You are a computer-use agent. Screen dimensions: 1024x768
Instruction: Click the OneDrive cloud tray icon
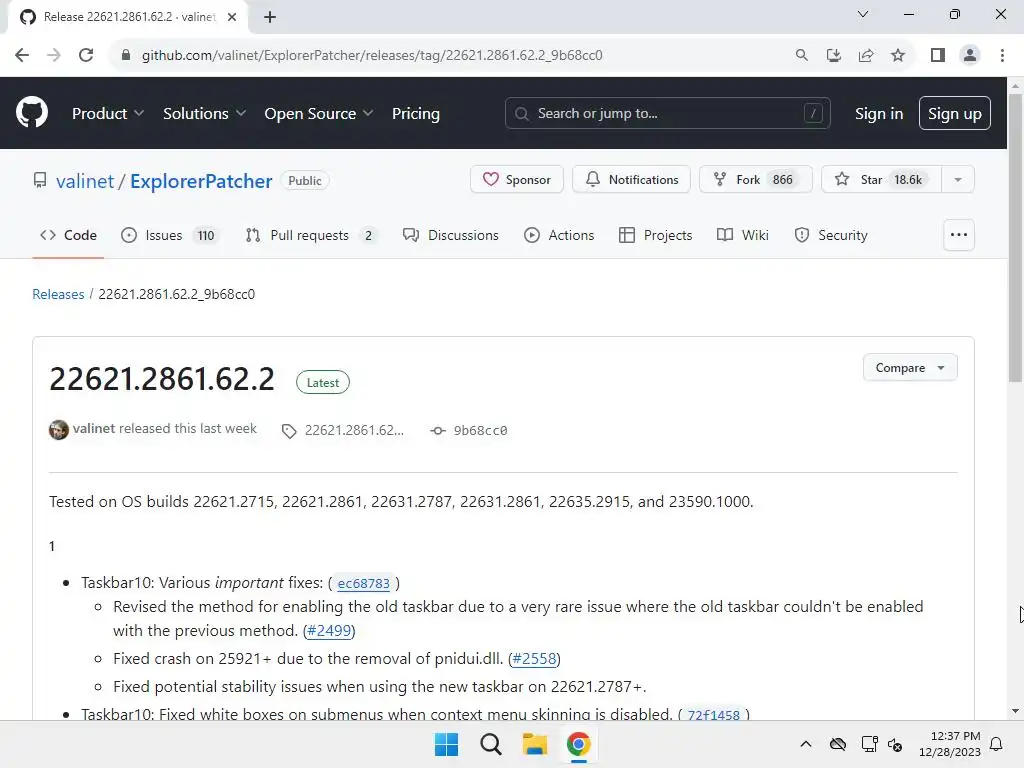pos(838,744)
